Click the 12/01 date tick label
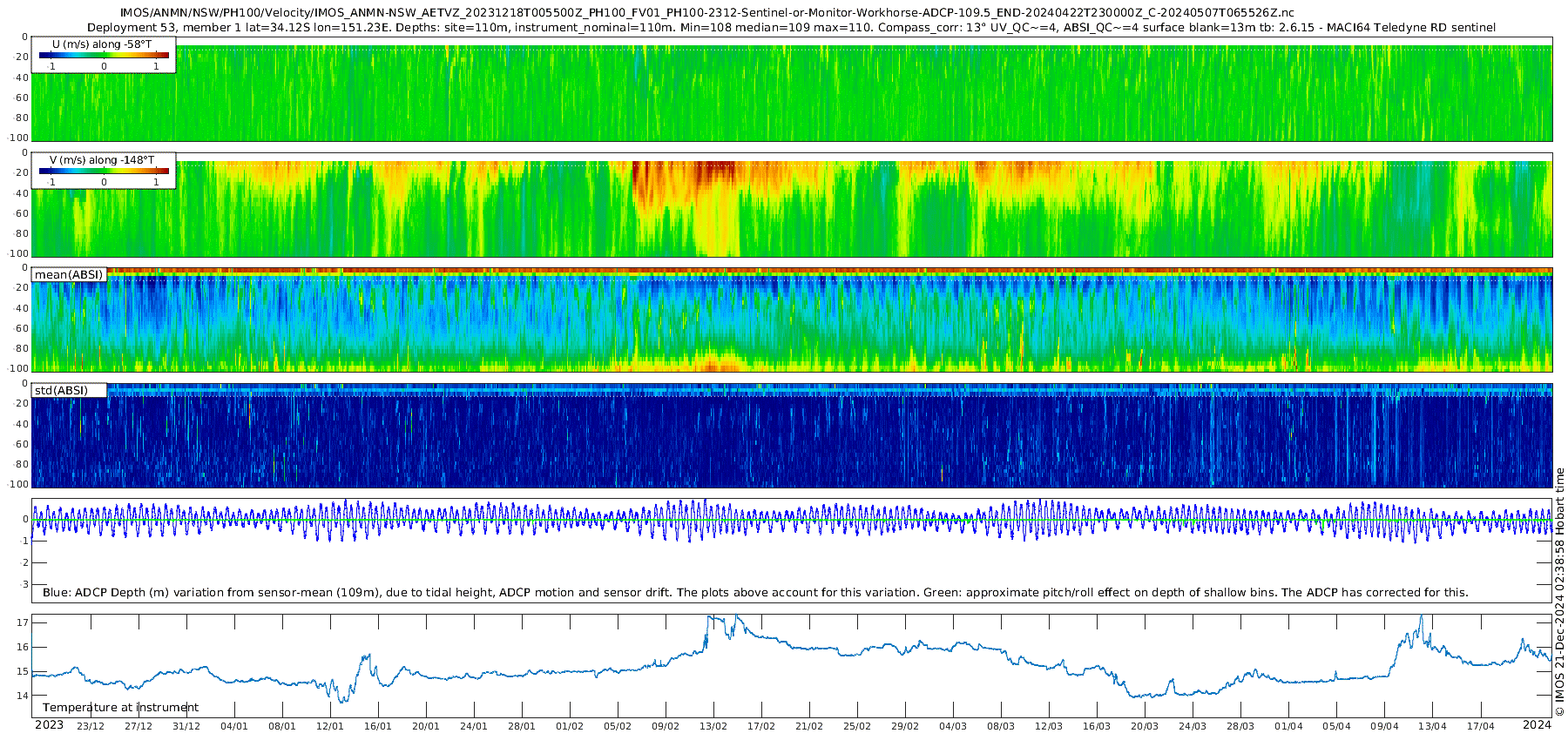 329,726
